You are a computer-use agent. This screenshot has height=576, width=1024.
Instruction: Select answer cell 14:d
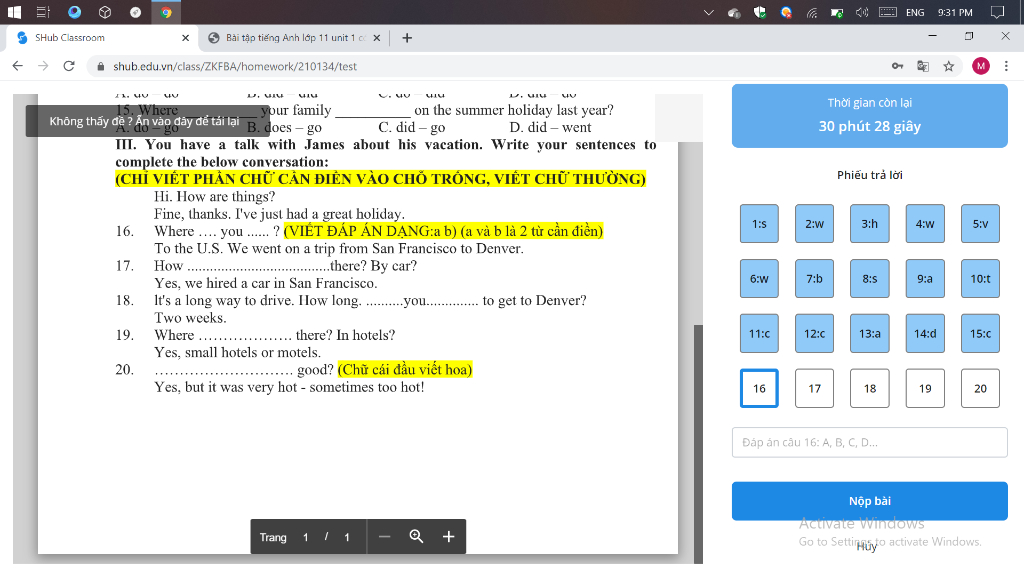click(925, 334)
